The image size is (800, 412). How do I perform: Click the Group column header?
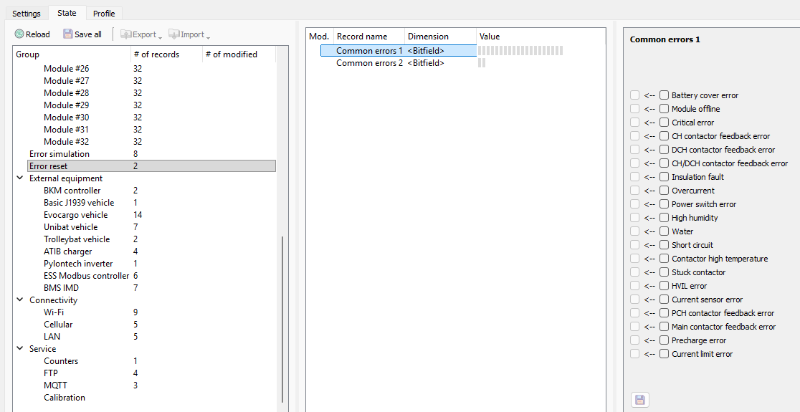click(x=71, y=54)
